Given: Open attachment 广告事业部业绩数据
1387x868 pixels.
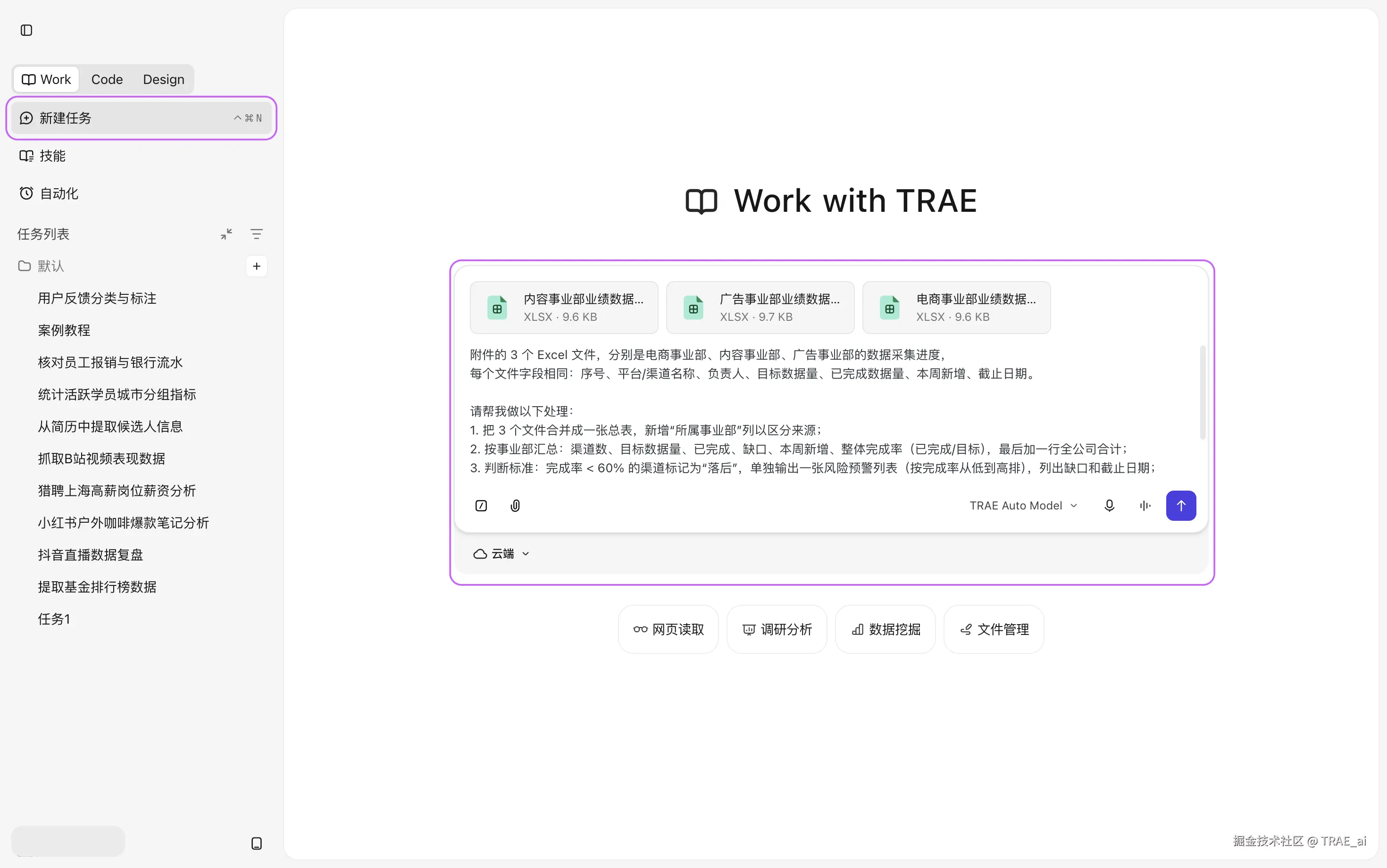Looking at the screenshot, I should pos(760,308).
